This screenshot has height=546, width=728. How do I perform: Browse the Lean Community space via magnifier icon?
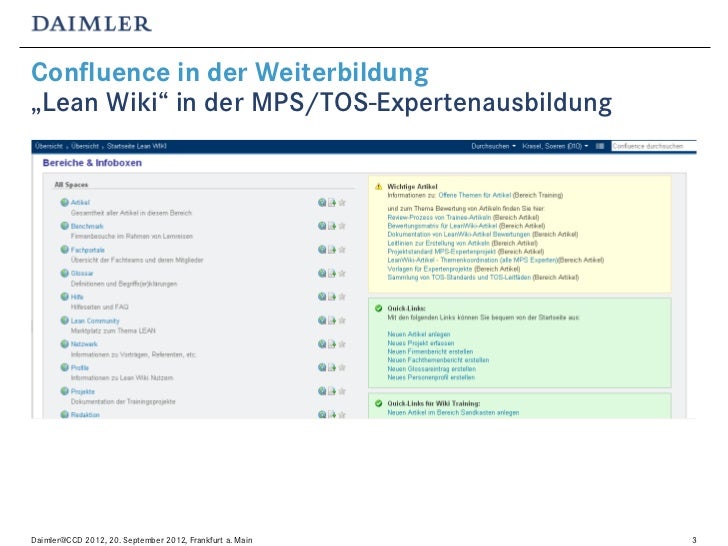(x=322, y=320)
